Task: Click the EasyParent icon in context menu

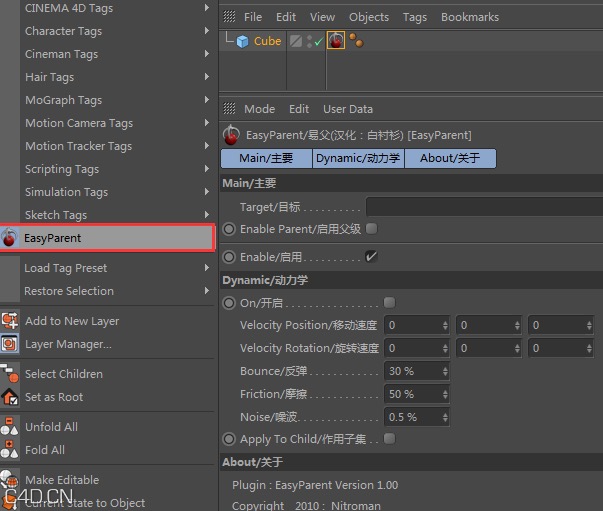Action: 9,237
